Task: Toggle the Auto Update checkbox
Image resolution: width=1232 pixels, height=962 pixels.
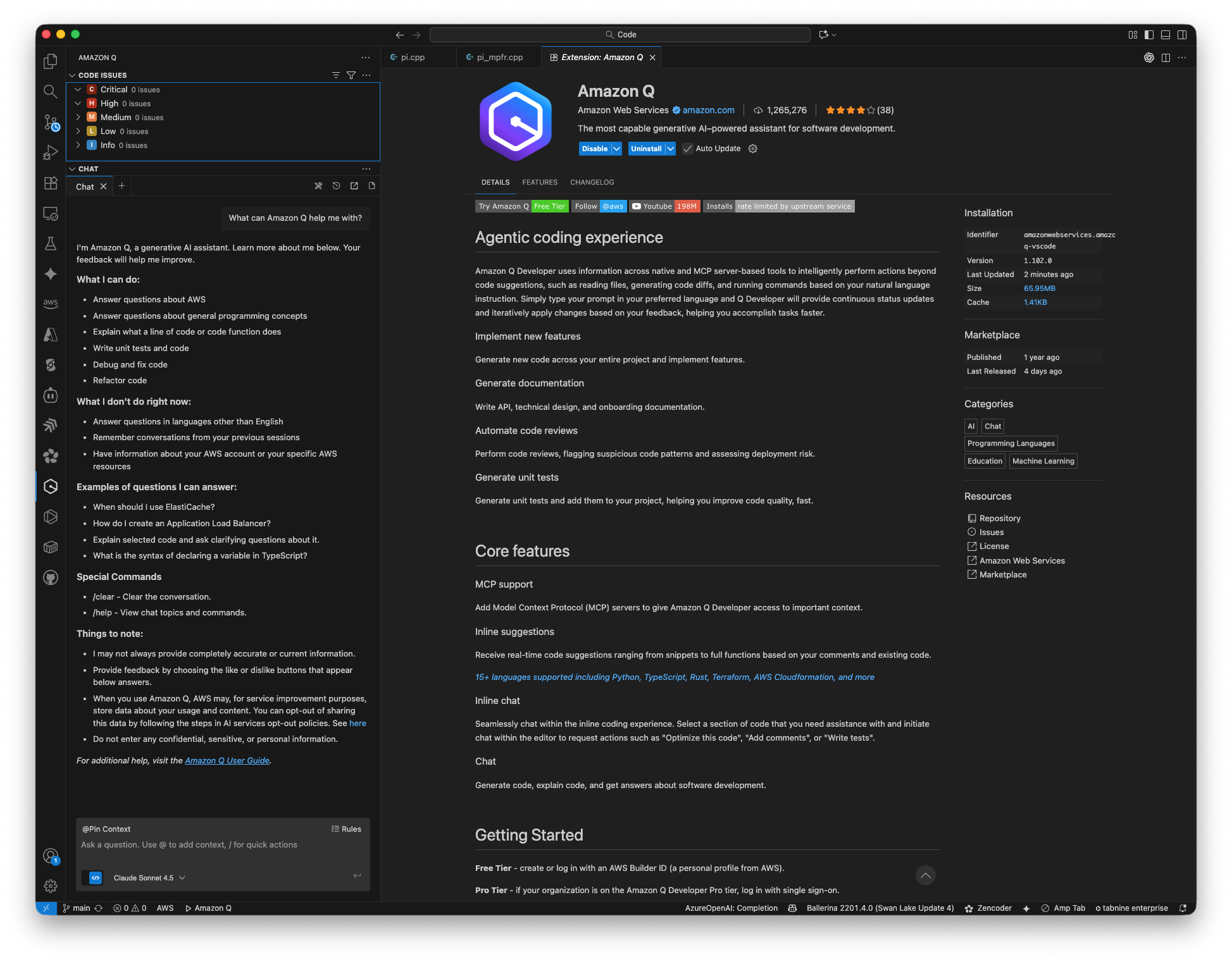Action: [688, 149]
